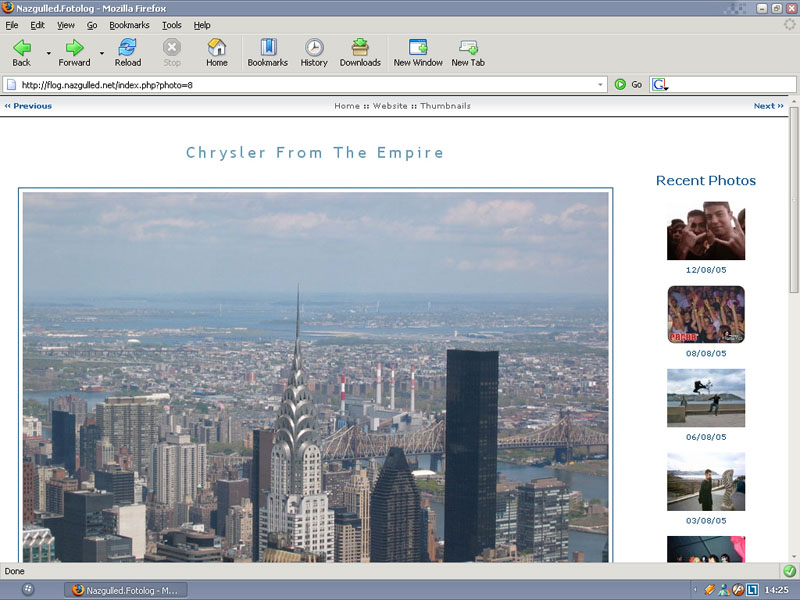800x600 pixels.
Task: Click the Chrysler From The Empire title
Action: tap(315, 153)
